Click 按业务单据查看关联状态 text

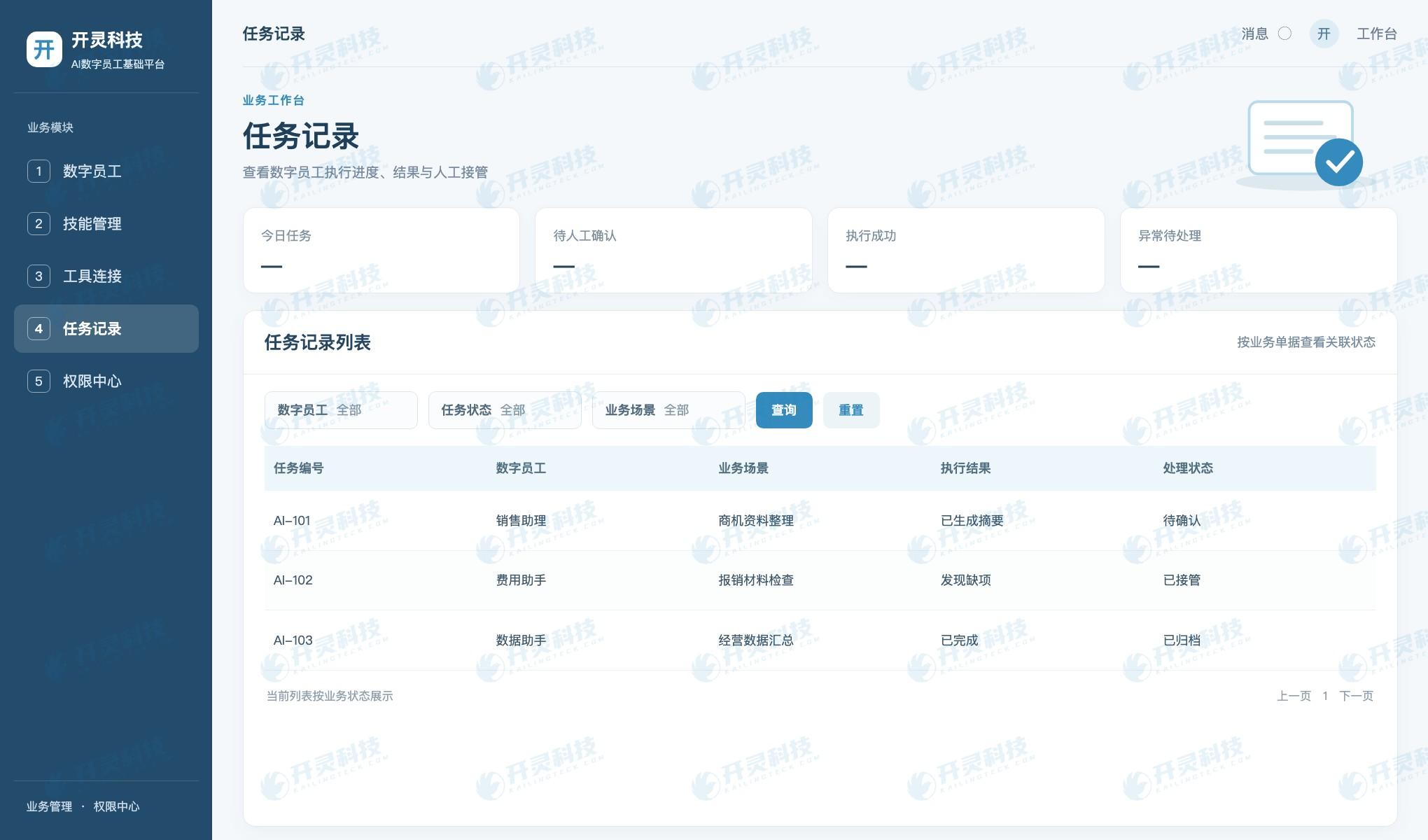coord(1306,342)
